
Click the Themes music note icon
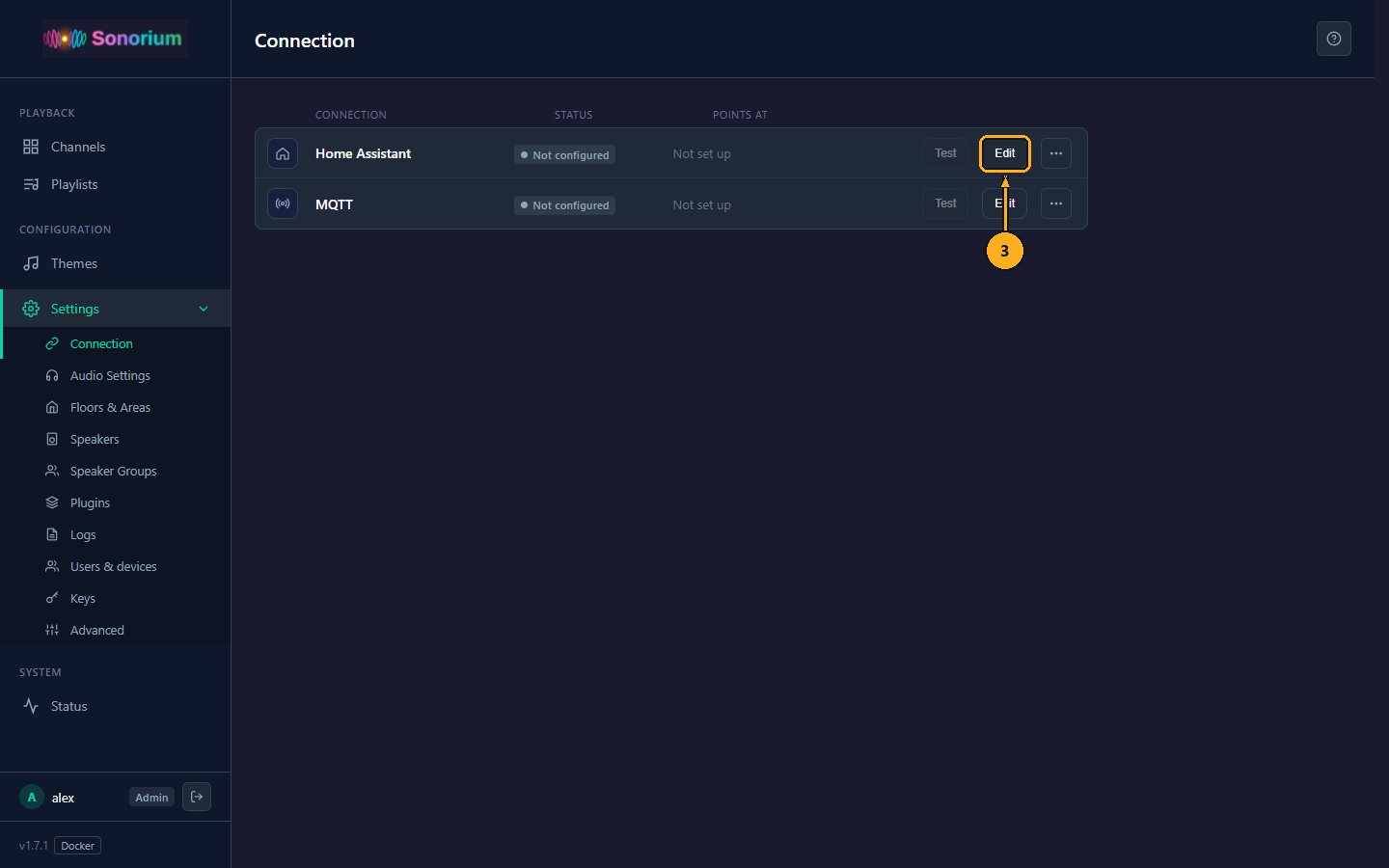31,263
